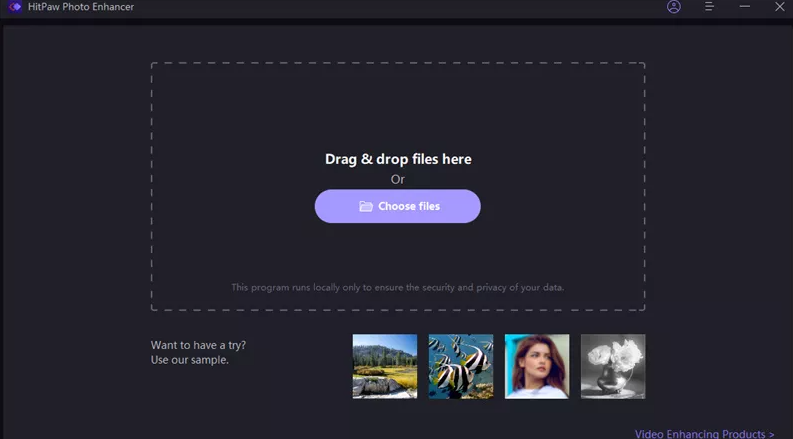Click the 'Or' text above Choose files
Viewport: 793px width, 439px height.
398,180
